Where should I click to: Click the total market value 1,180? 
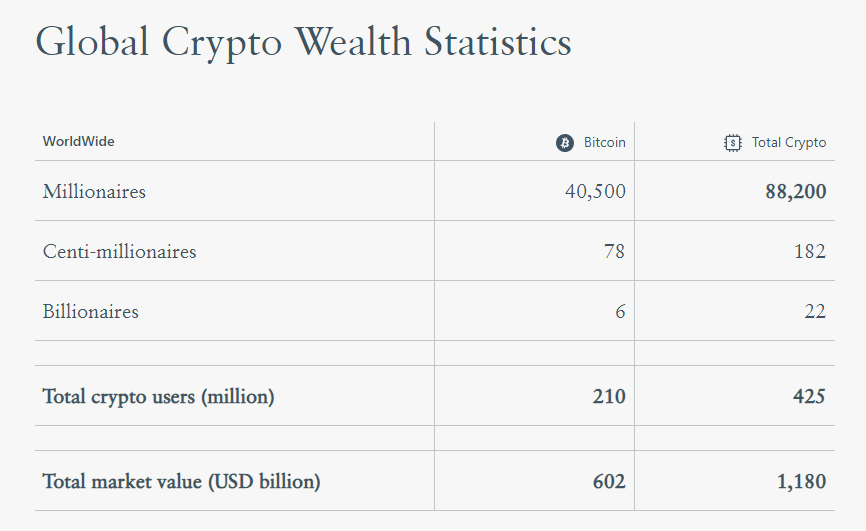(x=802, y=482)
